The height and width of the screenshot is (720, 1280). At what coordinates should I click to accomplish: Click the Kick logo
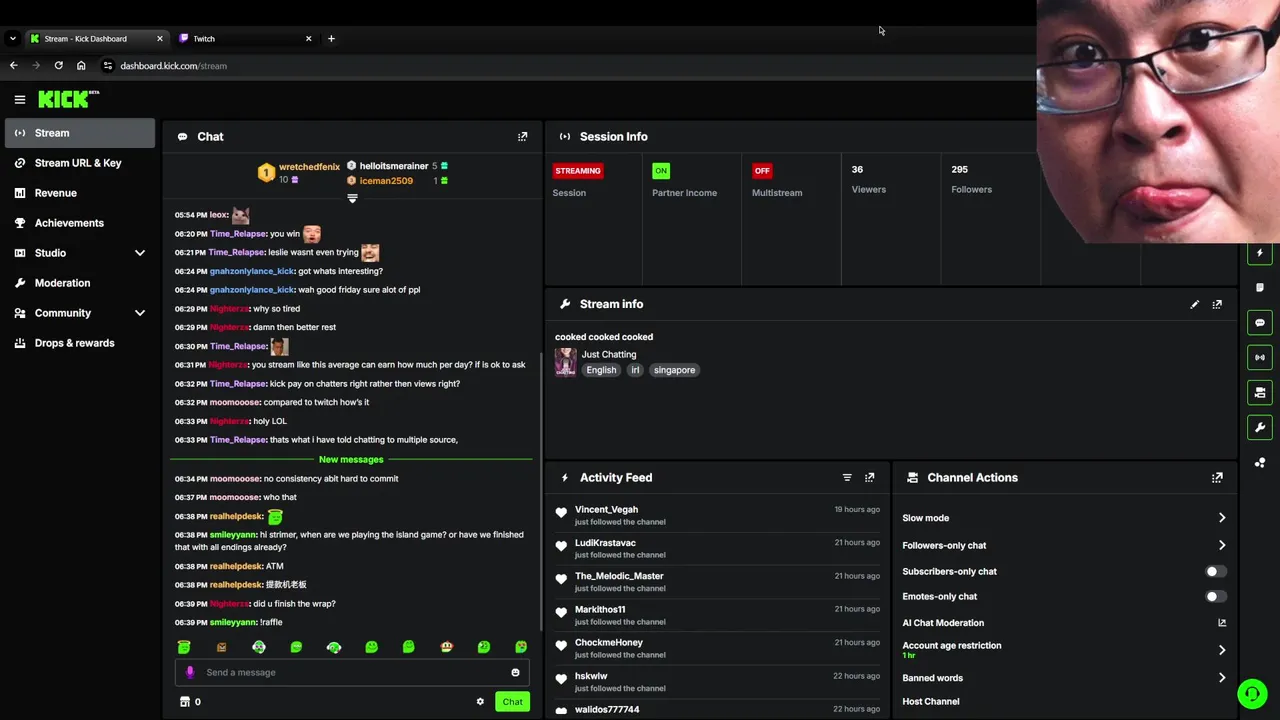coord(68,99)
